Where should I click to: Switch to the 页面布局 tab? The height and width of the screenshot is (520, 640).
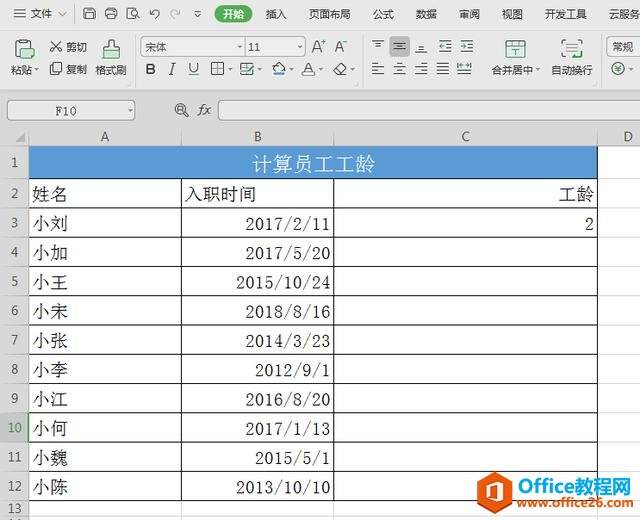[x=330, y=14]
